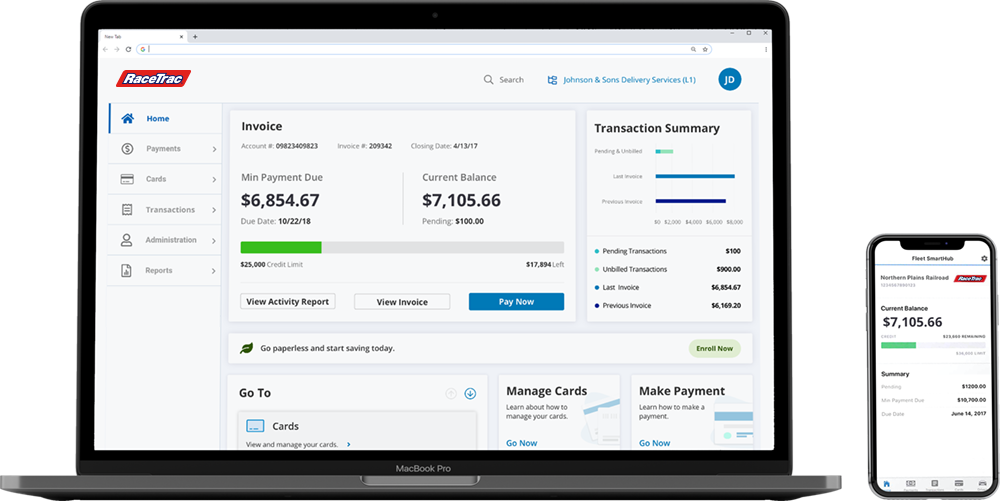Reload the page with browser refresh icon
This screenshot has width=1000, height=501.
tap(128, 49)
